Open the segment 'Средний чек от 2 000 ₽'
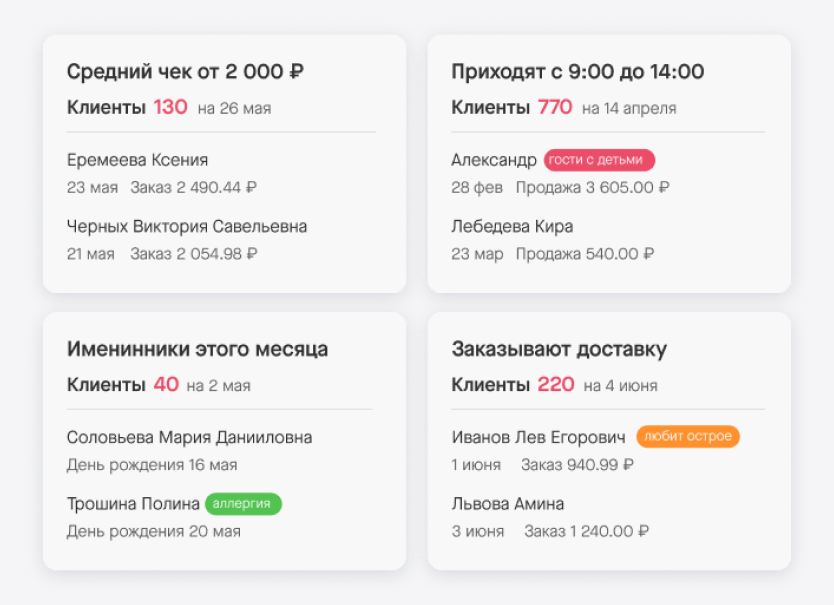 pyautogui.click(x=186, y=71)
